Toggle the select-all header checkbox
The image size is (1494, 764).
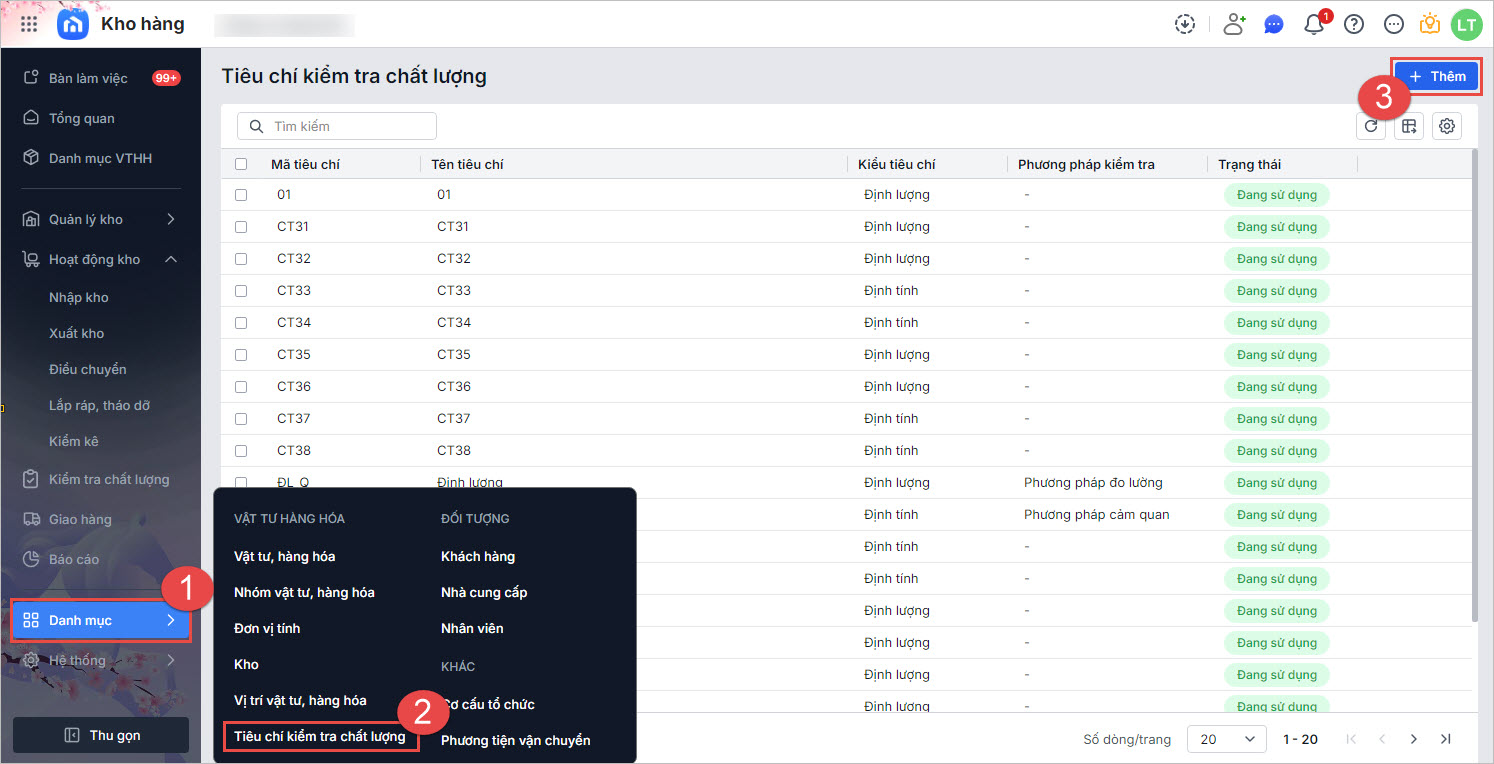pos(241,164)
